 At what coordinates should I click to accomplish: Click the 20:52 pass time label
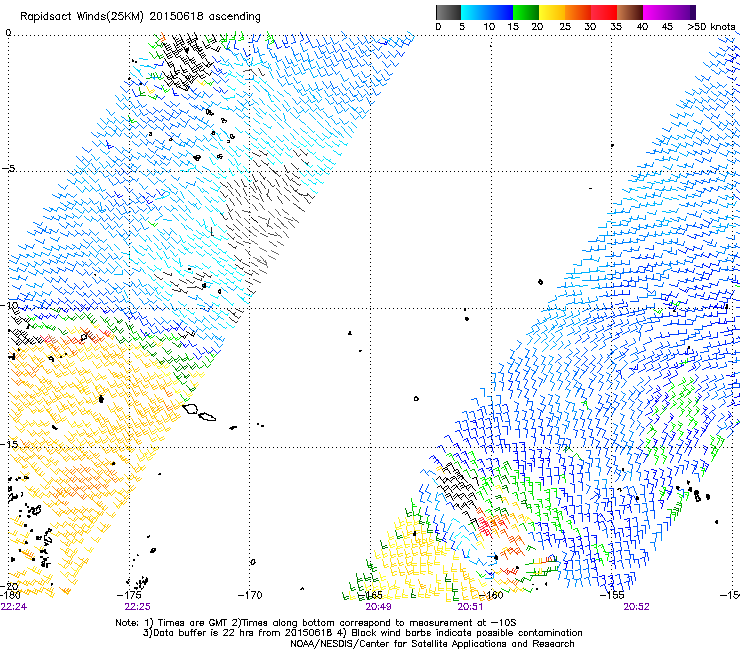coord(636,607)
